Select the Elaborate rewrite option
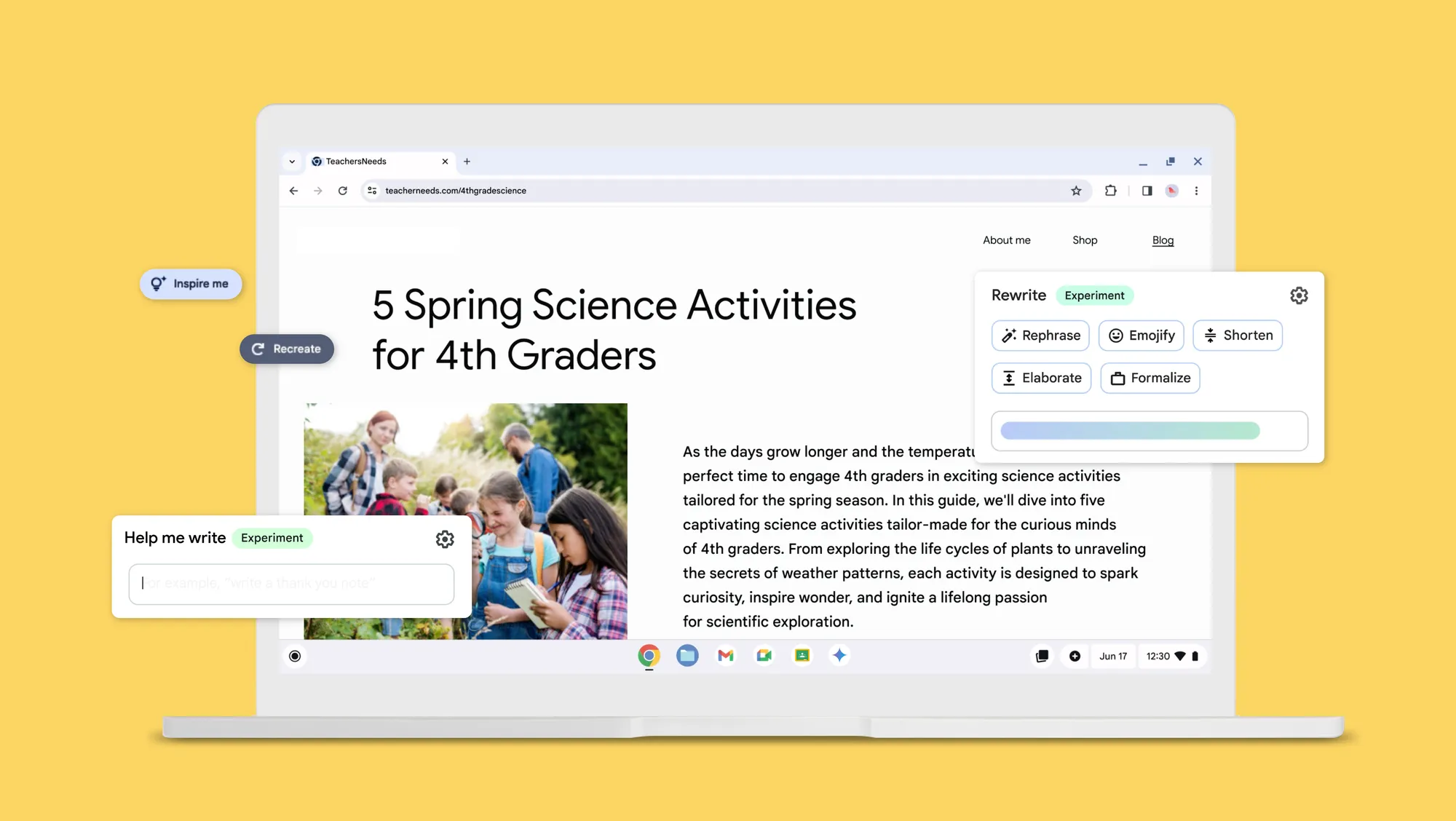This screenshot has width=1456, height=821. point(1040,377)
